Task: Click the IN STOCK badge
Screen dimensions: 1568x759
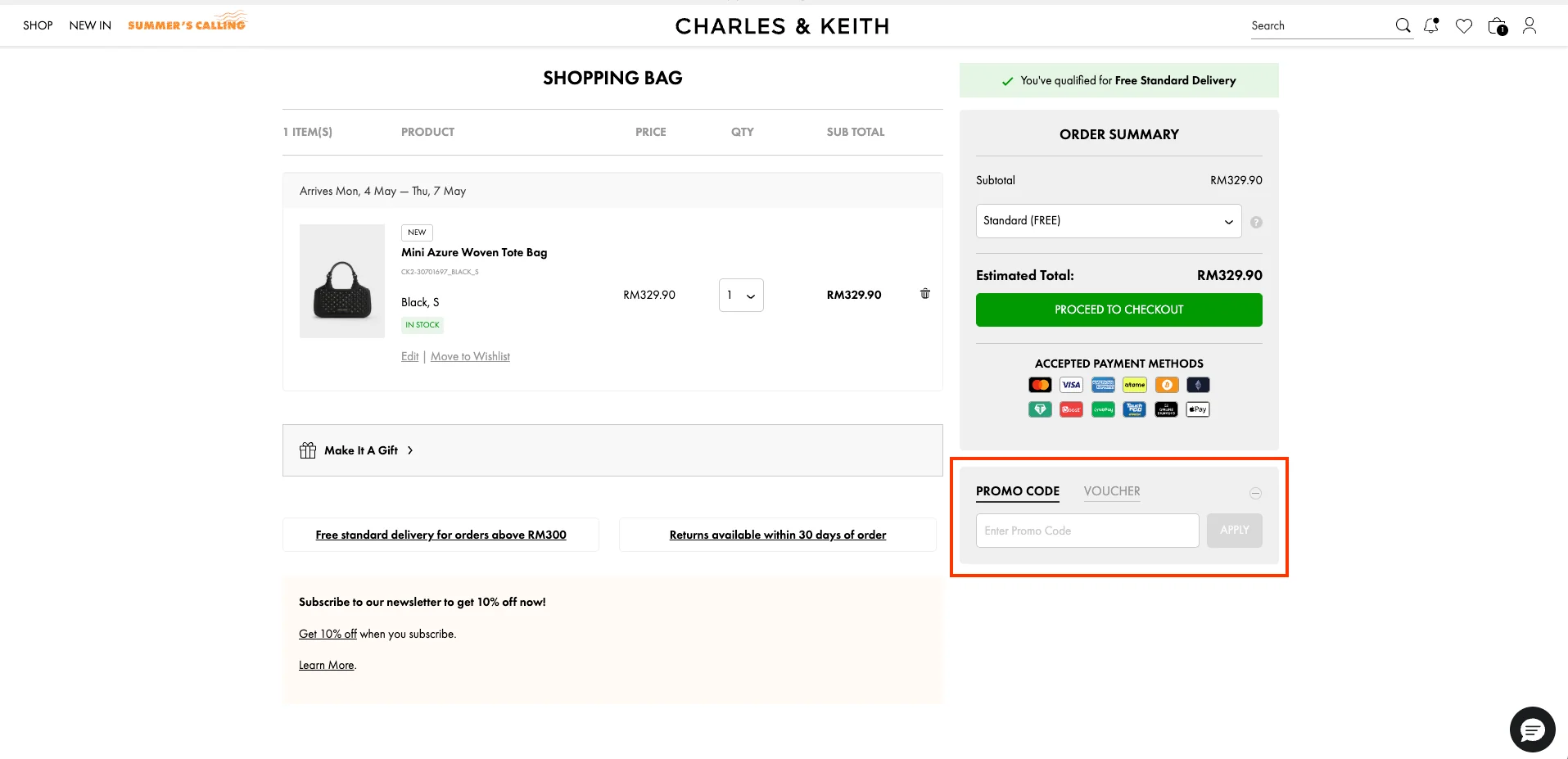Action: click(x=423, y=325)
